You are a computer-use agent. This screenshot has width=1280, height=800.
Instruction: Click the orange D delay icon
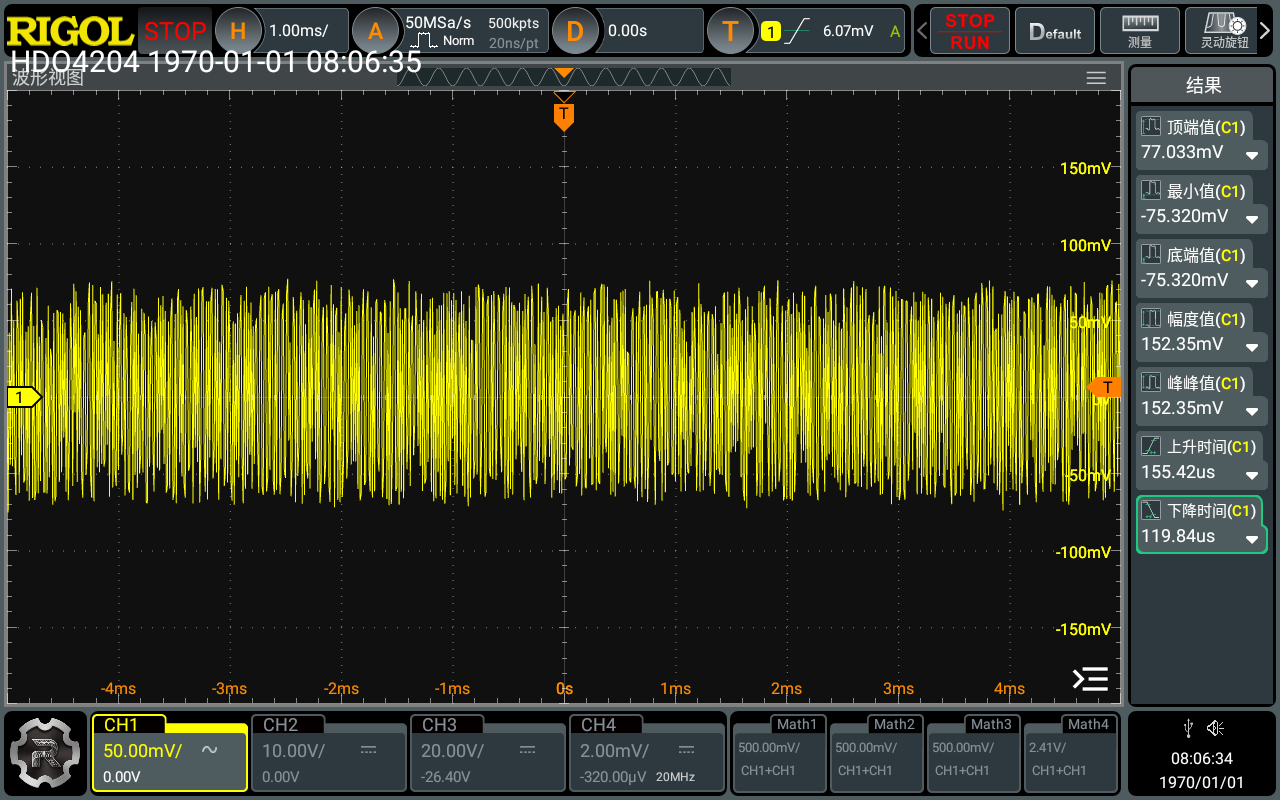click(x=574, y=31)
